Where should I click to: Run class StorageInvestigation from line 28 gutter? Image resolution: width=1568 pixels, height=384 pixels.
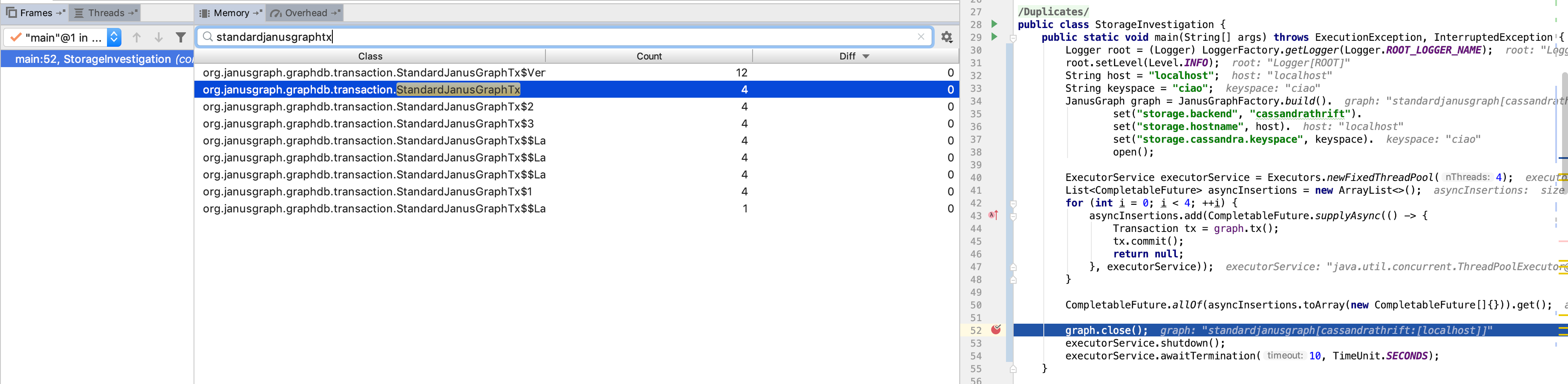(994, 24)
